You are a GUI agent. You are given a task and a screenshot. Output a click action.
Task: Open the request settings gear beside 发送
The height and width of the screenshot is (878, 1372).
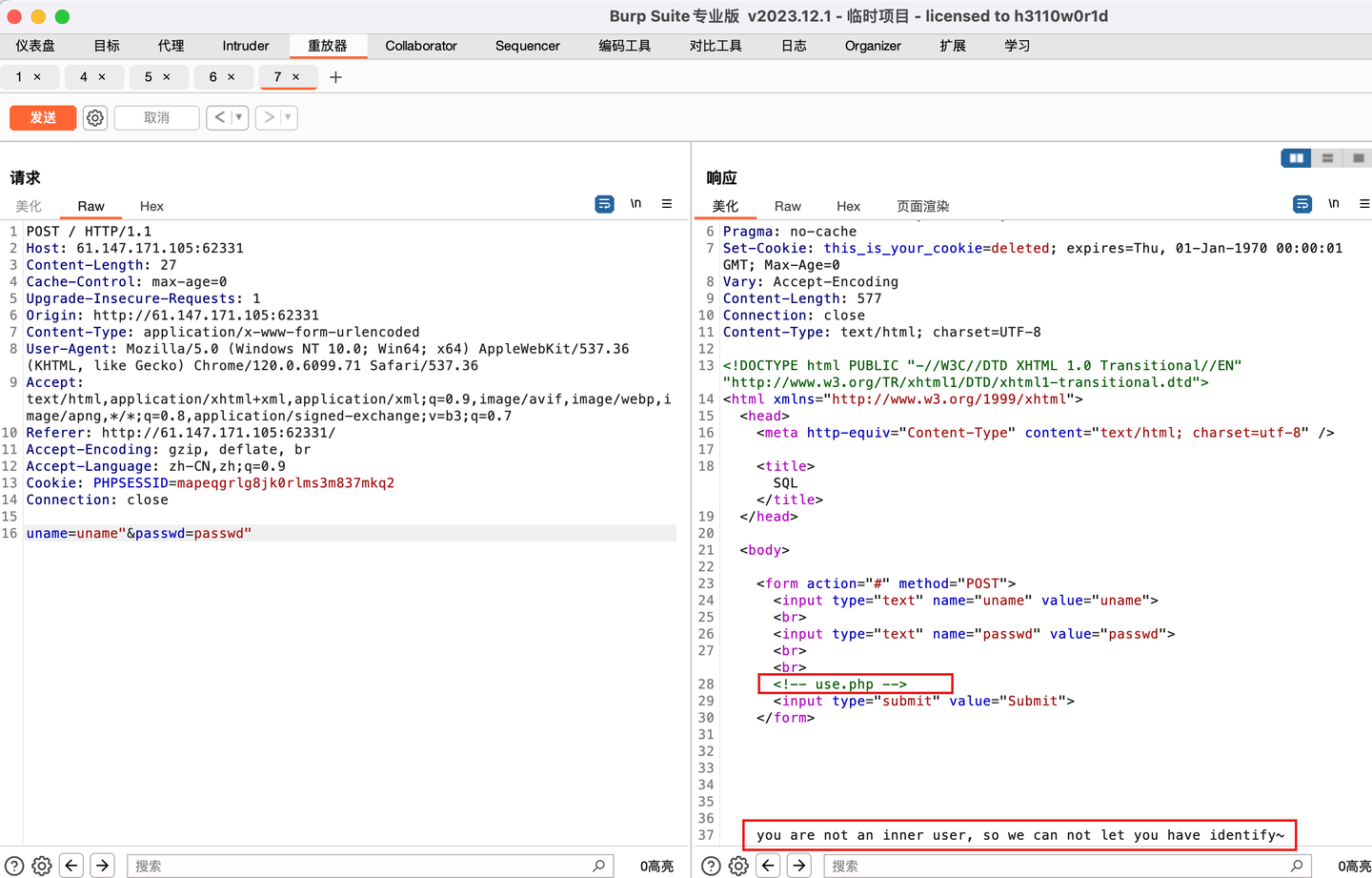point(94,117)
